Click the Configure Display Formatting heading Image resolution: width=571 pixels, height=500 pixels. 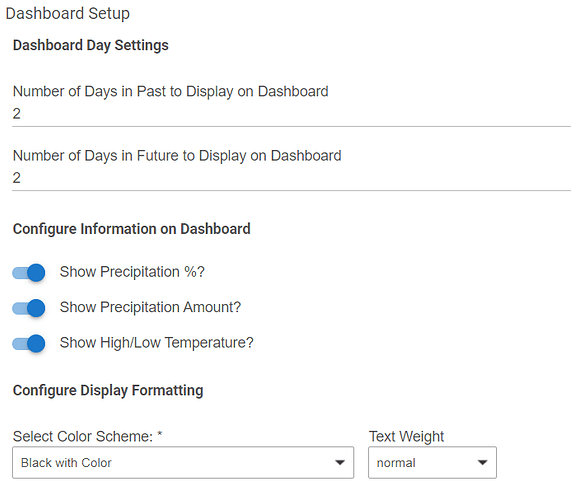(x=108, y=390)
